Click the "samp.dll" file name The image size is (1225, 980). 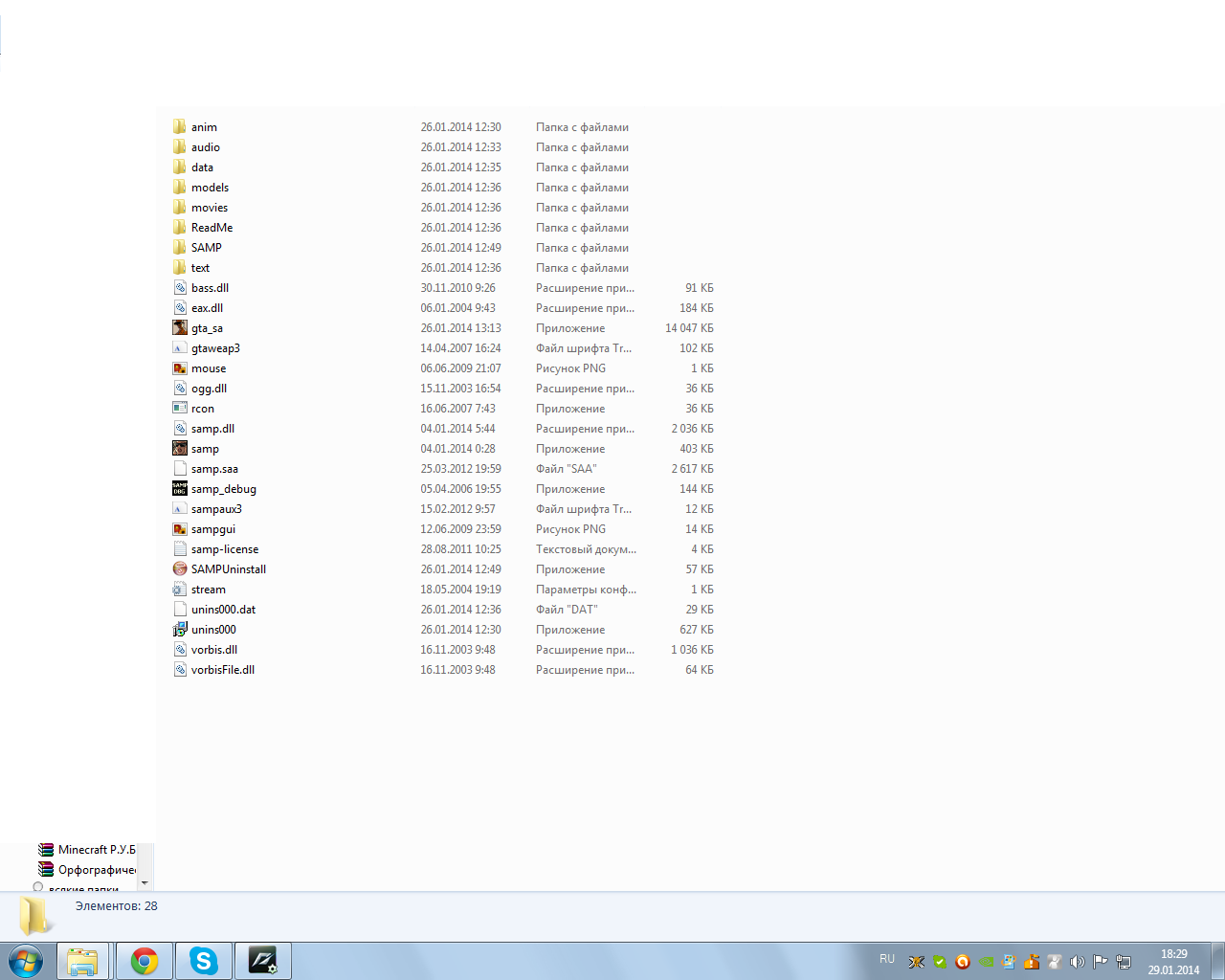tap(212, 429)
